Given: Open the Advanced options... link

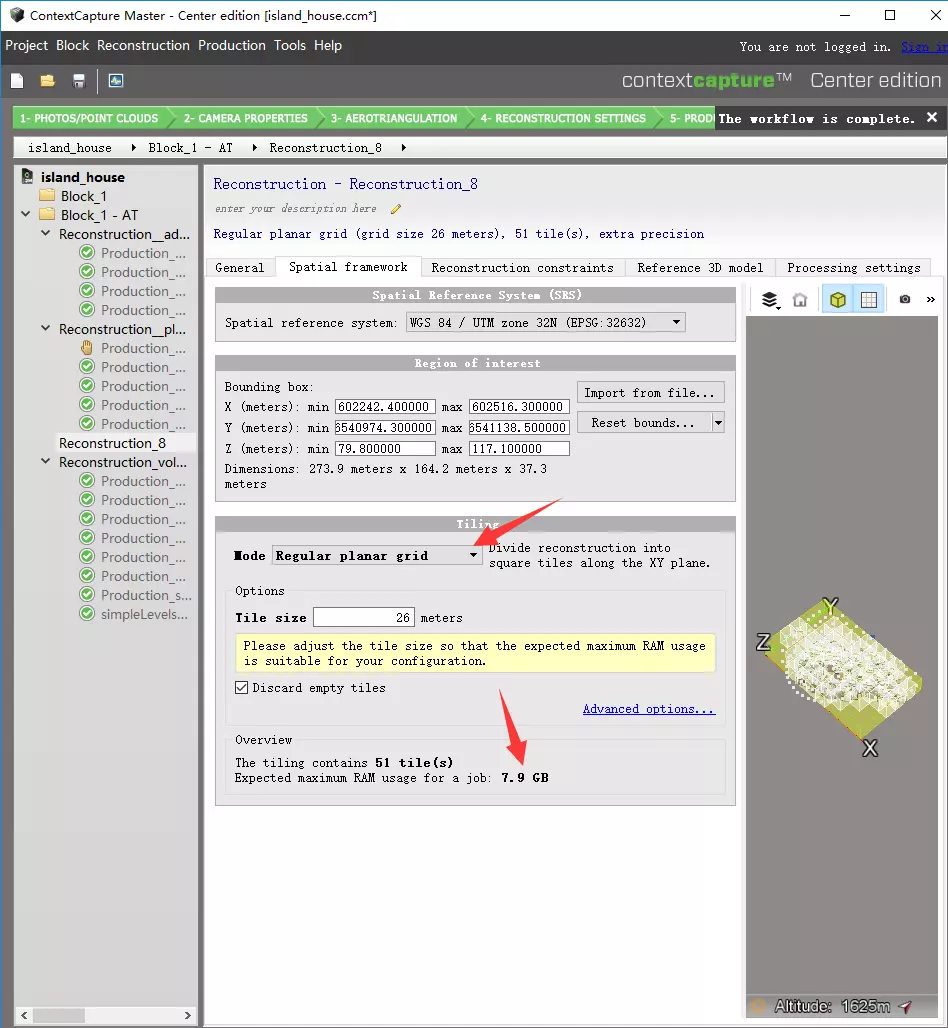Looking at the screenshot, I should tap(648, 709).
